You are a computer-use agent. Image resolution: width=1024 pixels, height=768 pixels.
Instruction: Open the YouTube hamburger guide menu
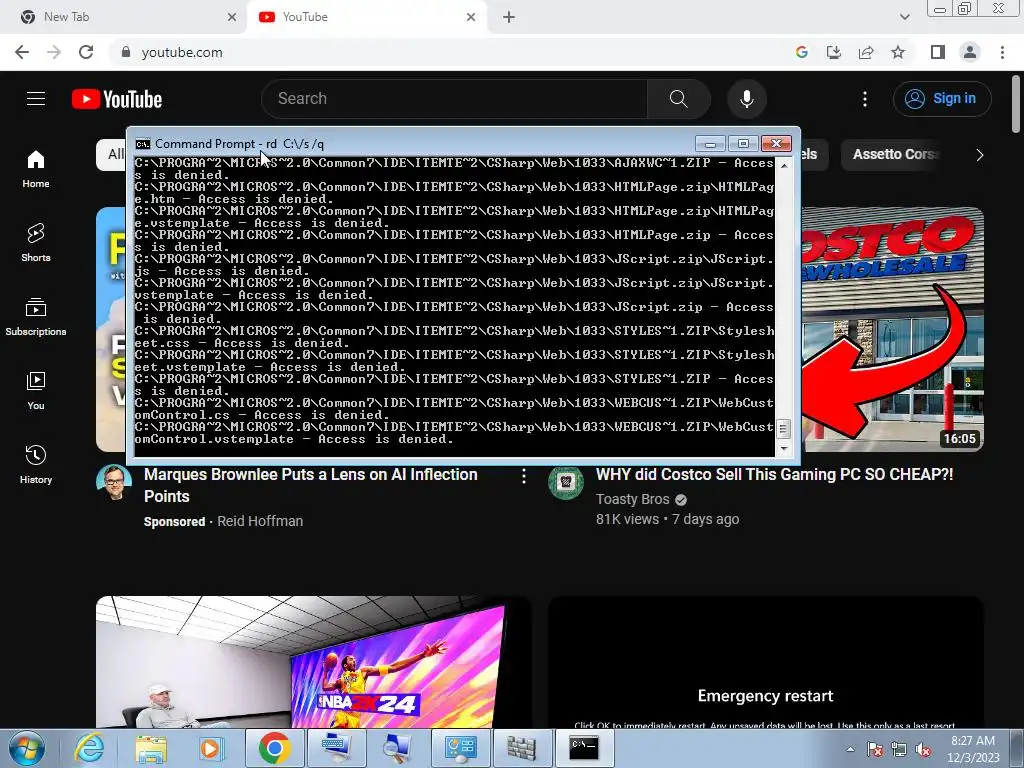[36, 99]
